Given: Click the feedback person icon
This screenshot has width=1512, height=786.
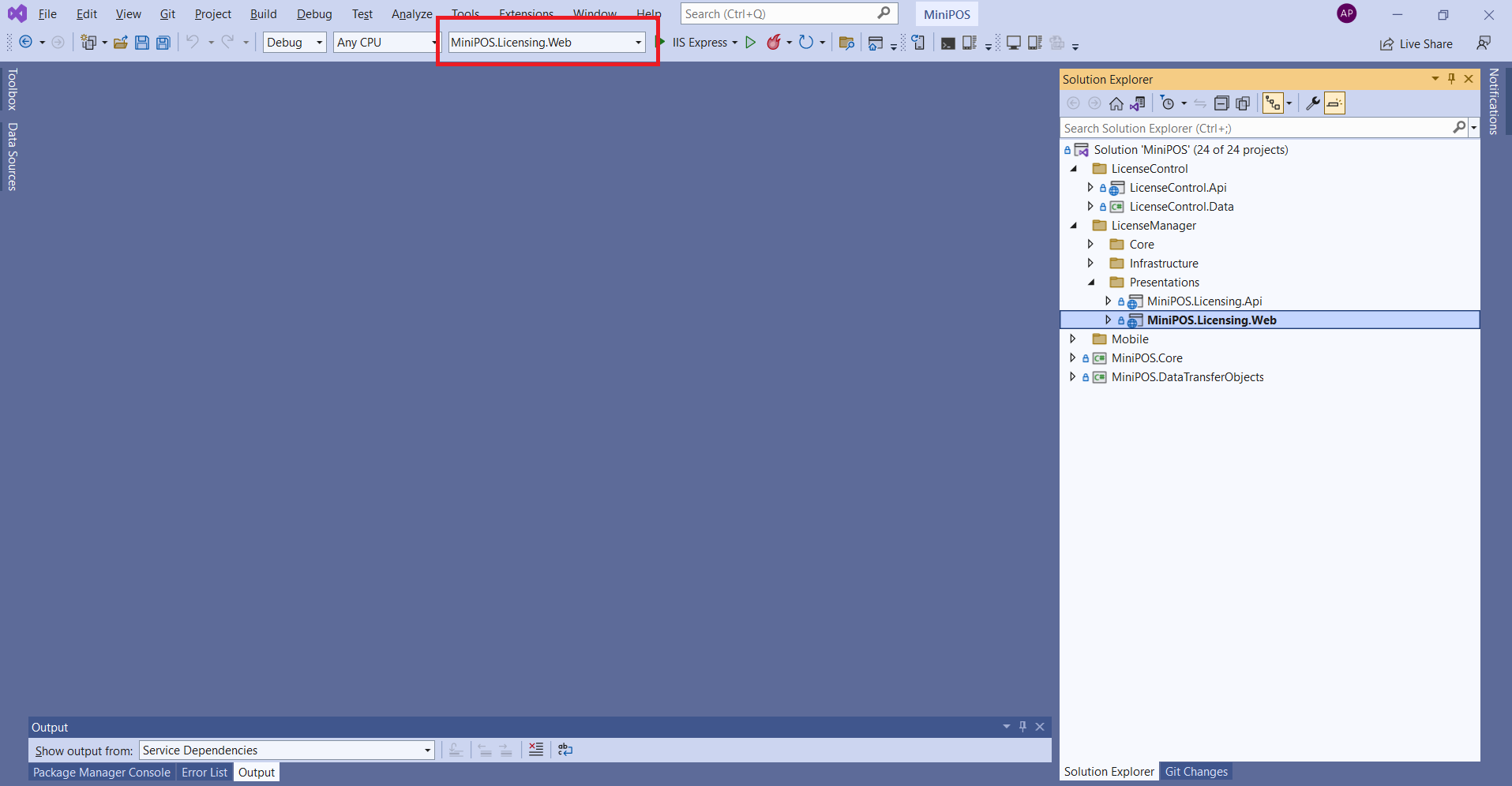Looking at the screenshot, I should click(x=1484, y=43).
